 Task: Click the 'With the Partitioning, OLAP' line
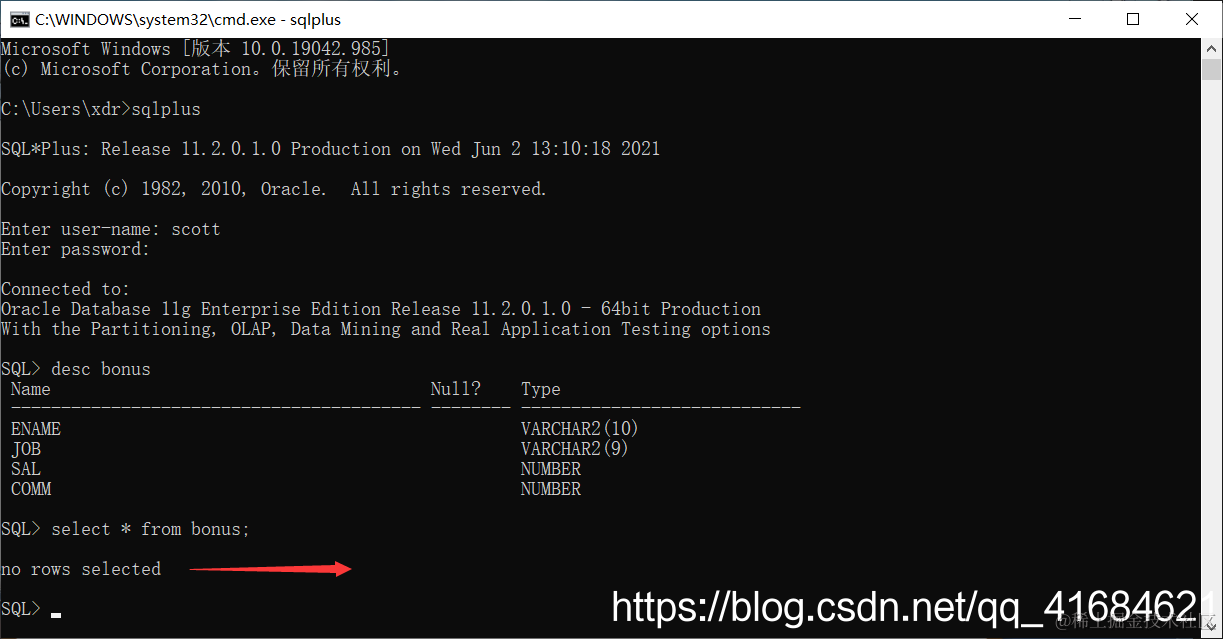[386, 329]
